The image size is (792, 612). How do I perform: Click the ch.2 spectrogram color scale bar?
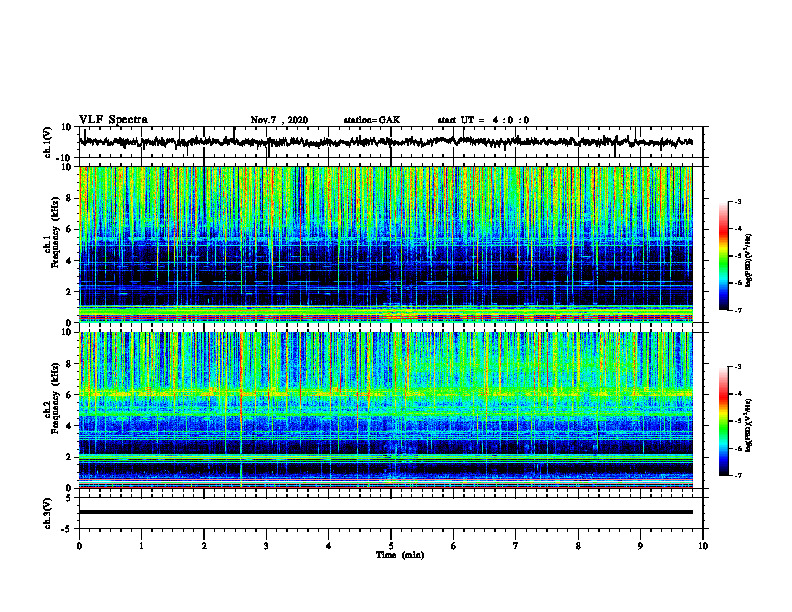(x=723, y=421)
